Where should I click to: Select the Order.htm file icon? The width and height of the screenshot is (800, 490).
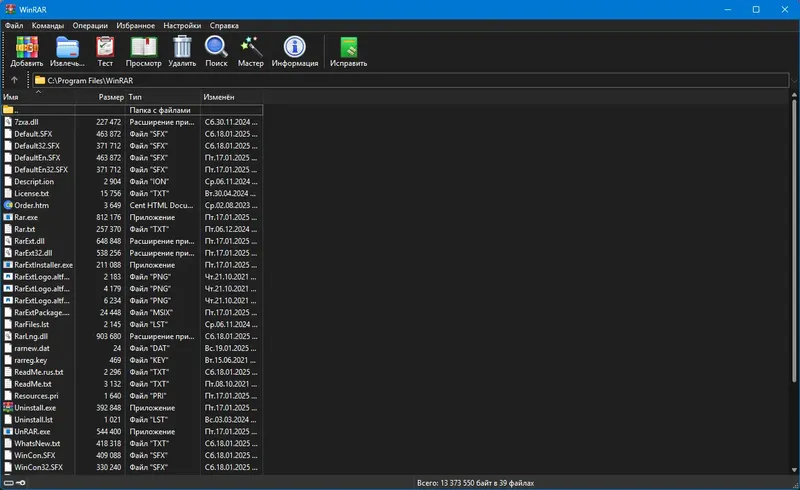coord(8,205)
